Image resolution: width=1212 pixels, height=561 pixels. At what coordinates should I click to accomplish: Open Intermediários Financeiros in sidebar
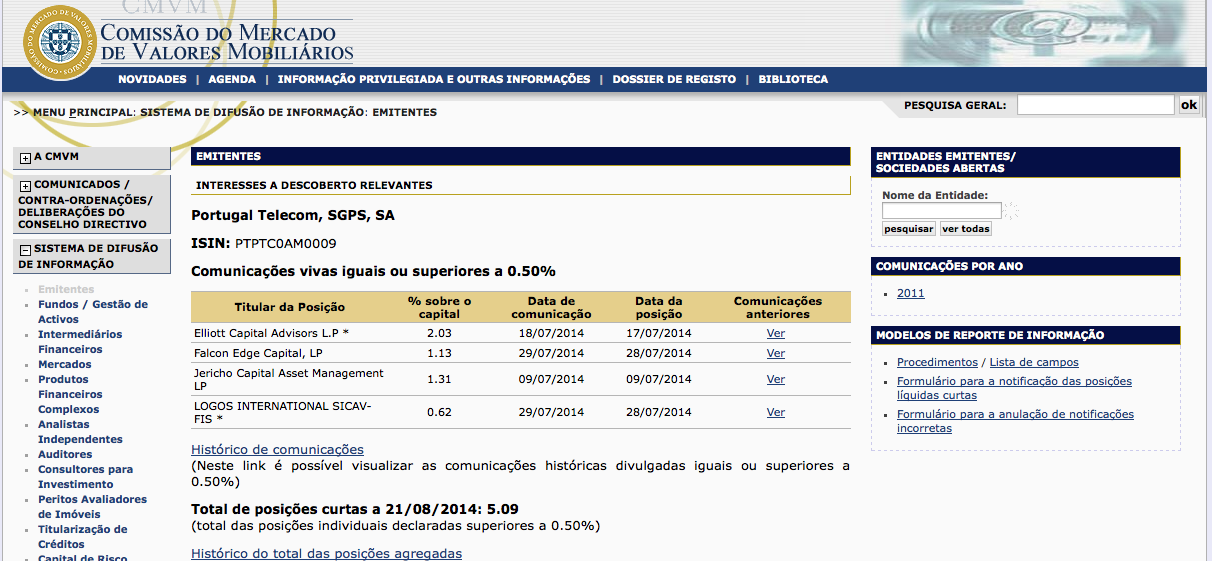pyautogui.click(x=80, y=342)
